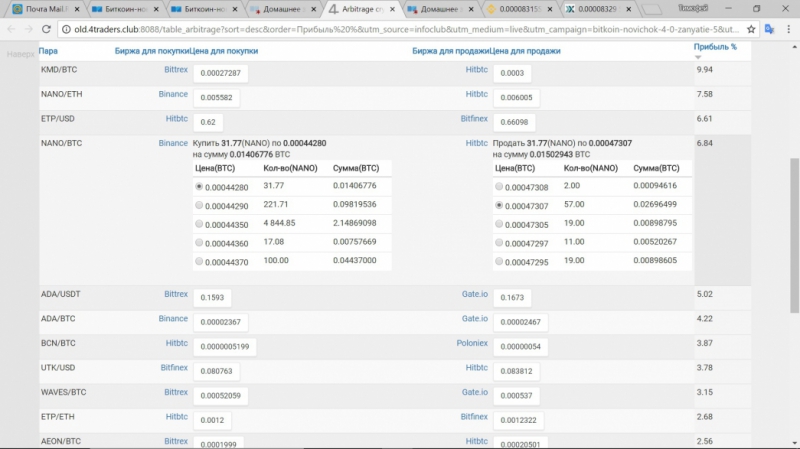Open Binance link in NANO/BTC row
Viewport: 800px width, 449px height.
point(173,143)
